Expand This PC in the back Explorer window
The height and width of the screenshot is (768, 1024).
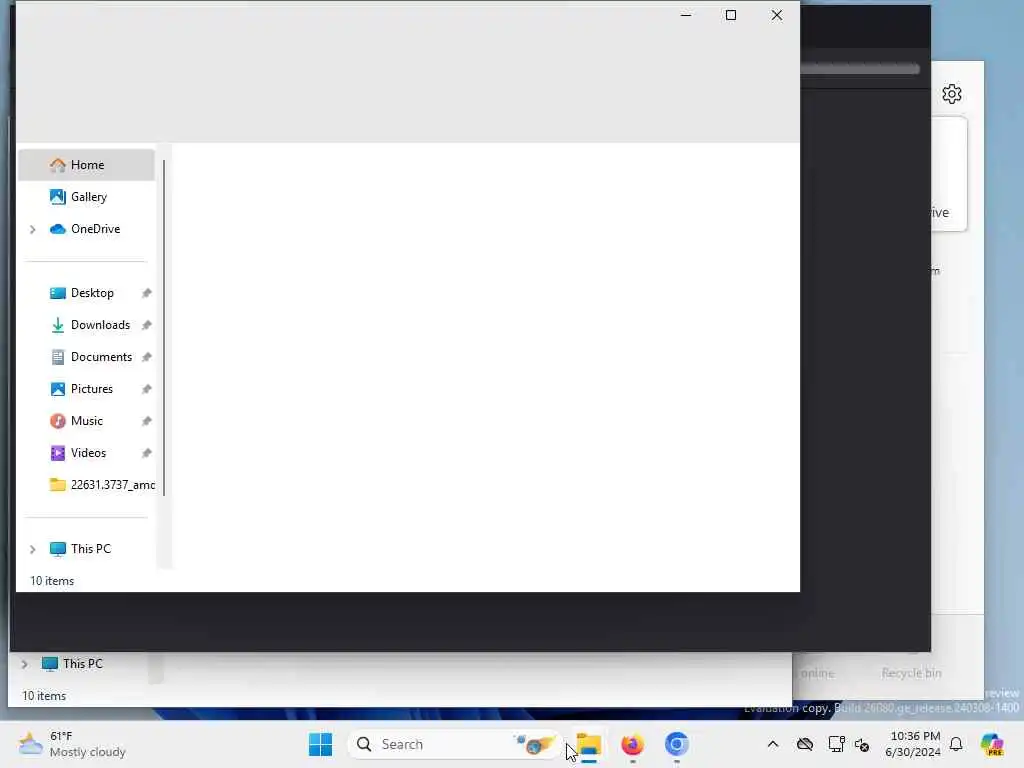(x=25, y=664)
